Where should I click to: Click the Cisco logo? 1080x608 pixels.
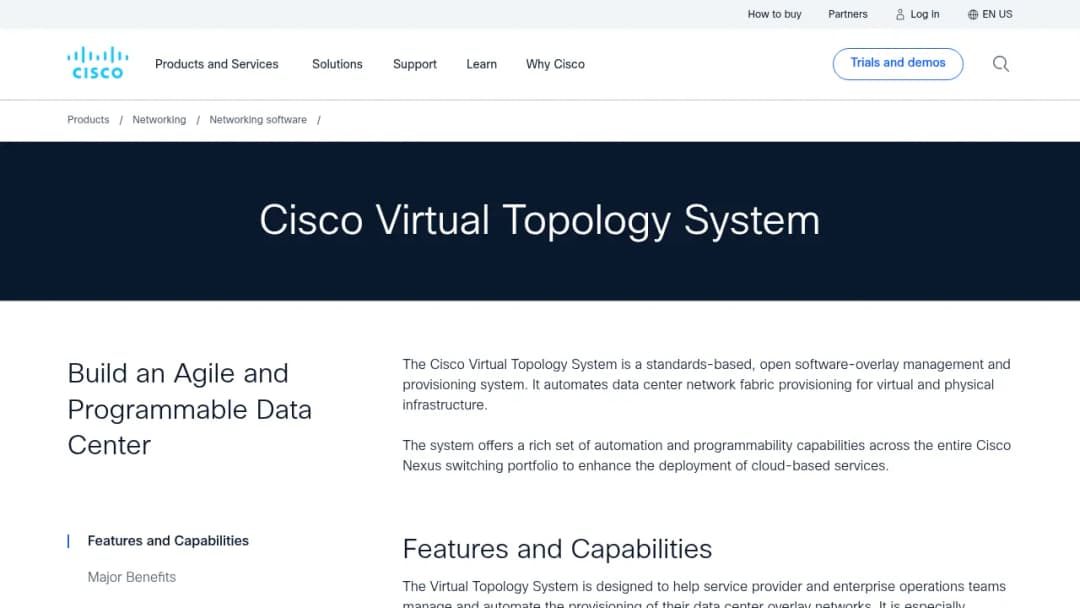point(97,63)
